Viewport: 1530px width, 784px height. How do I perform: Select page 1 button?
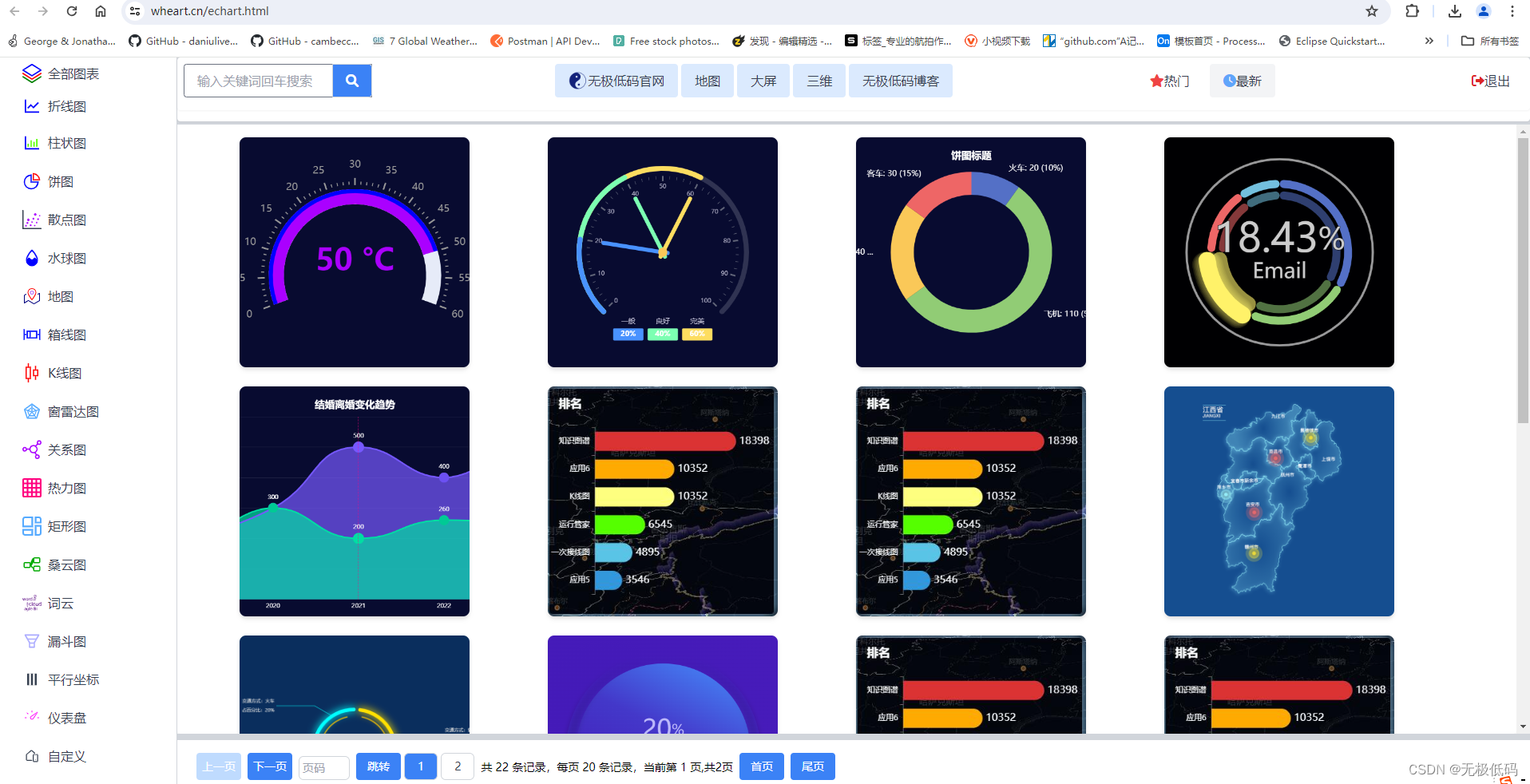pyautogui.click(x=421, y=766)
